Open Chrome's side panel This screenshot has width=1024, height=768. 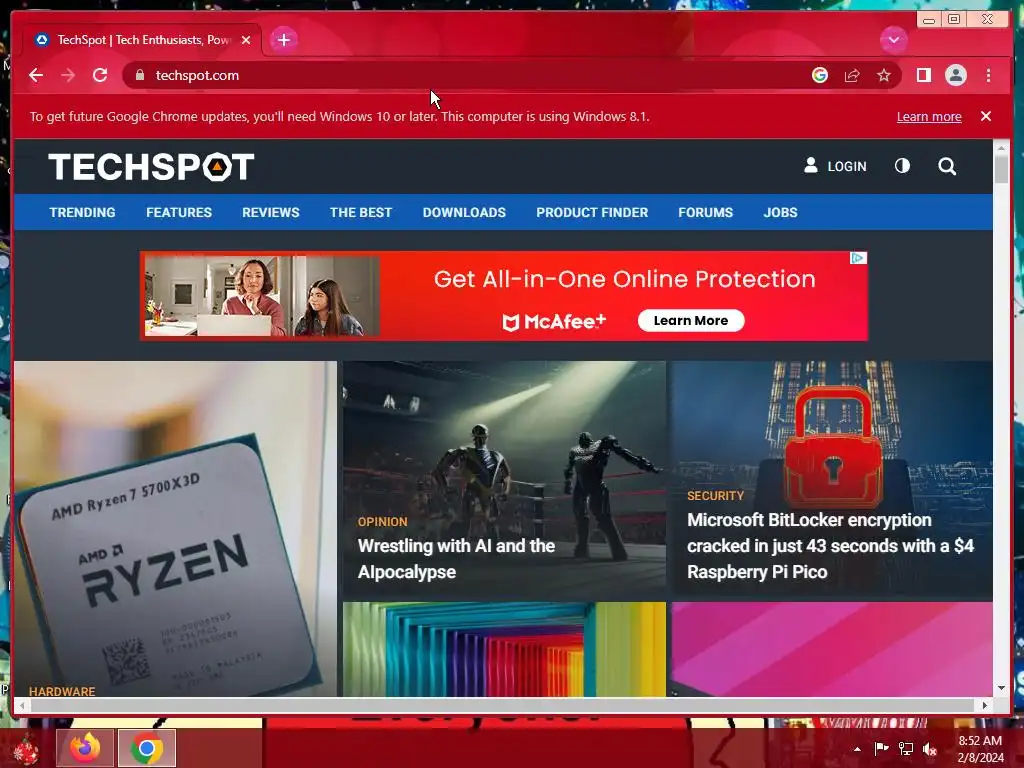click(923, 75)
